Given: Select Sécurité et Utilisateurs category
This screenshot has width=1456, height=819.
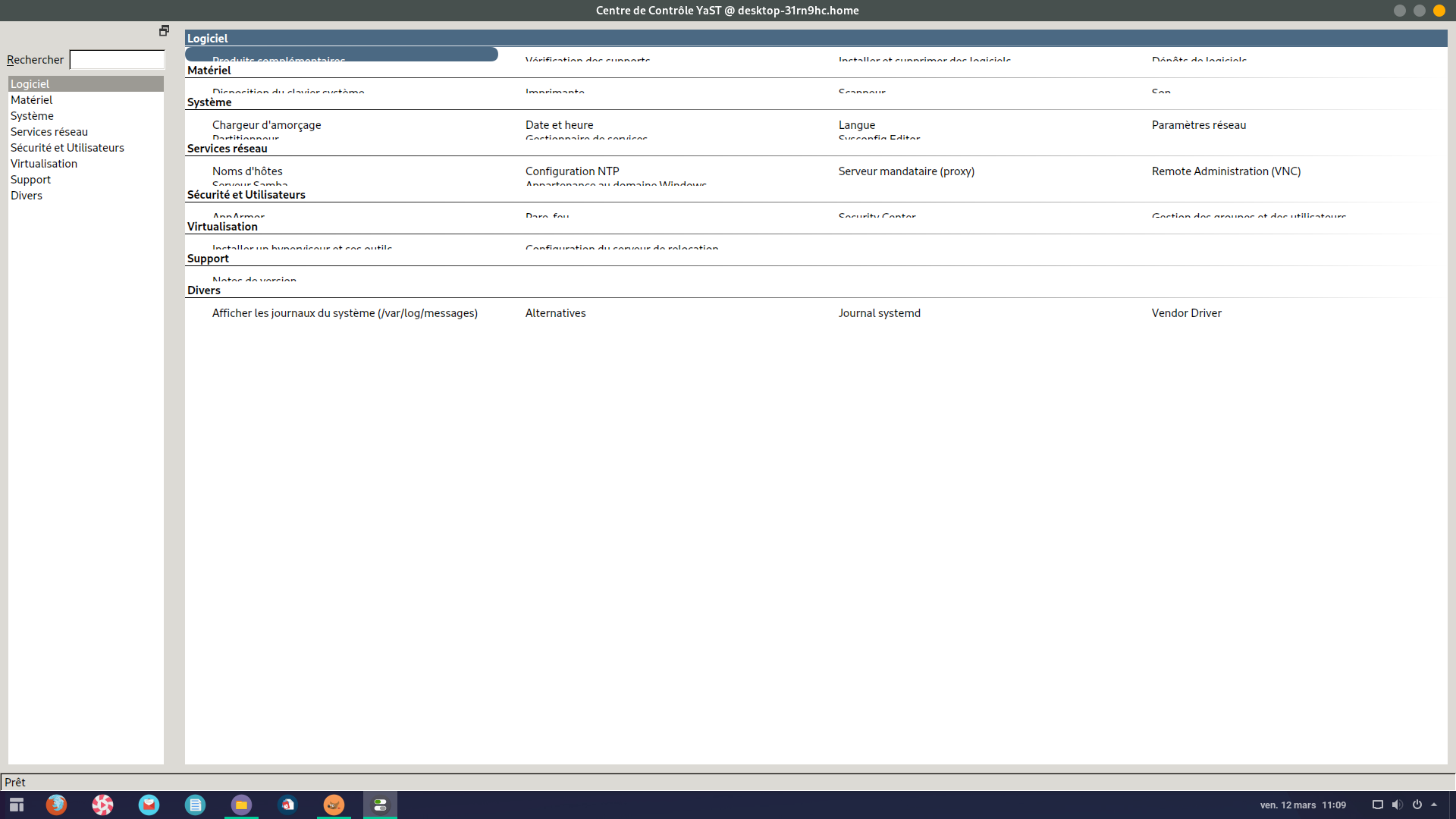Looking at the screenshot, I should click(x=67, y=148).
